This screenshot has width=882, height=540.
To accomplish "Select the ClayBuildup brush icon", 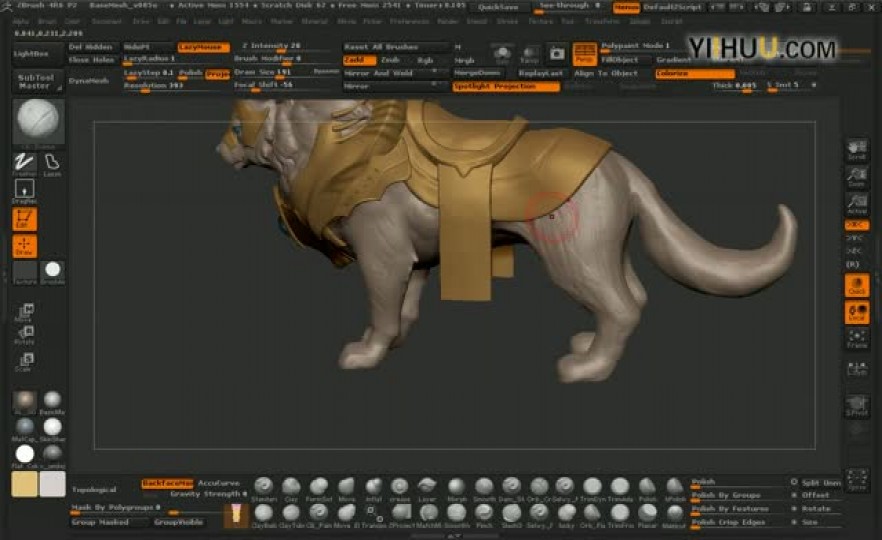I will 263,515.
